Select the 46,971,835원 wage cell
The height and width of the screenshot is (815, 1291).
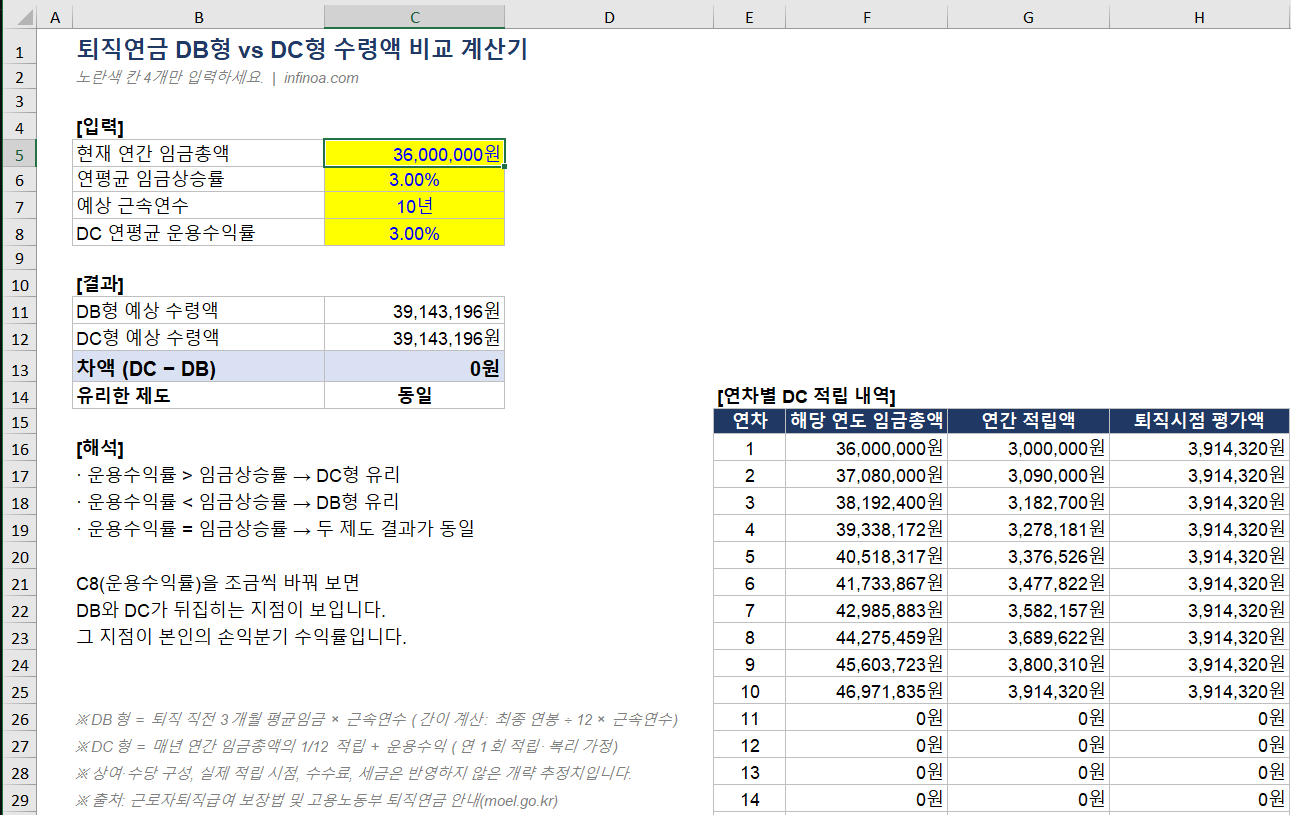click(866, 691)
